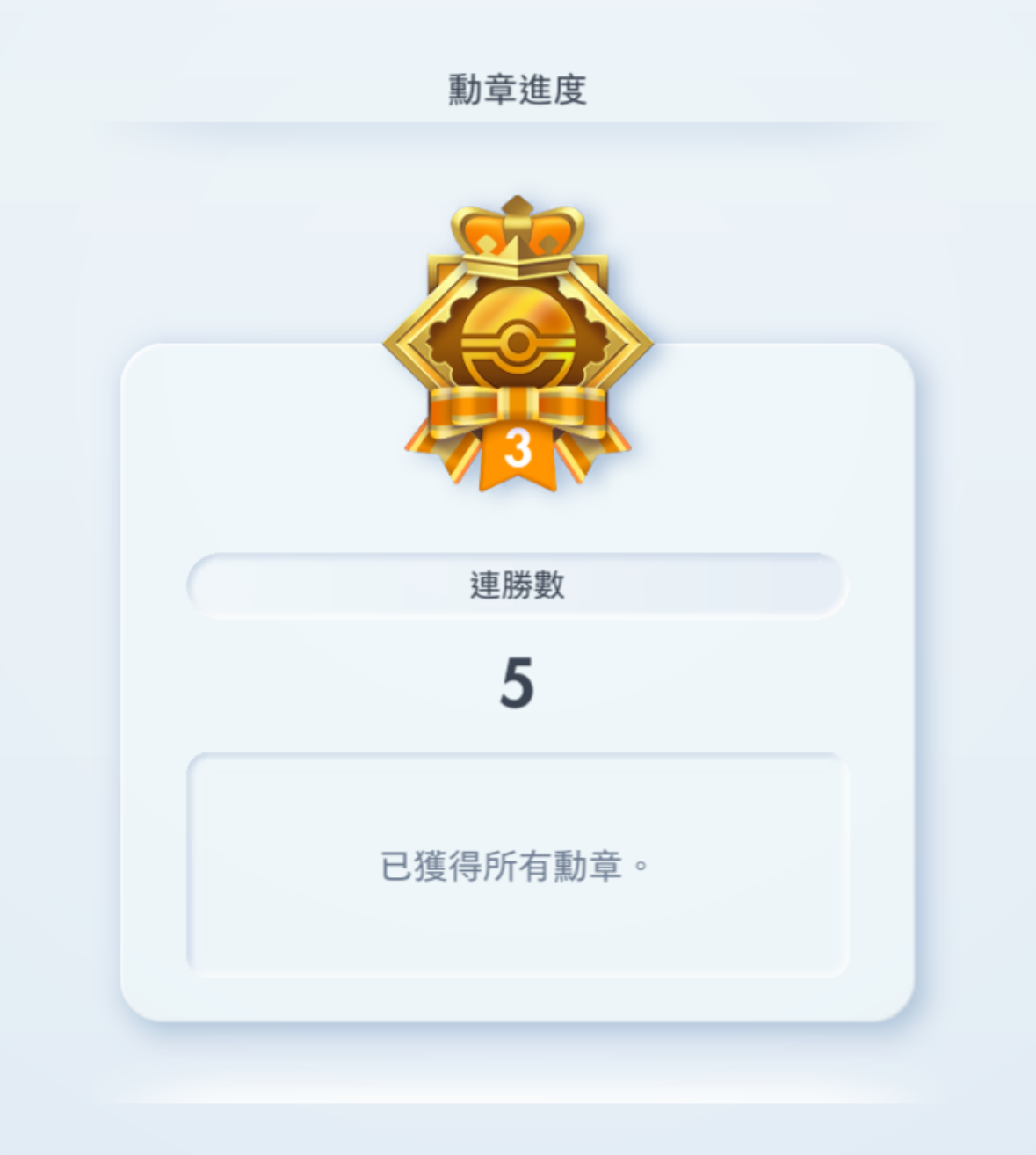This screenshot has height=1155, width=1036.
Task: Tap the 勳章 characters in the title
Action: click(x=482, y=90)
